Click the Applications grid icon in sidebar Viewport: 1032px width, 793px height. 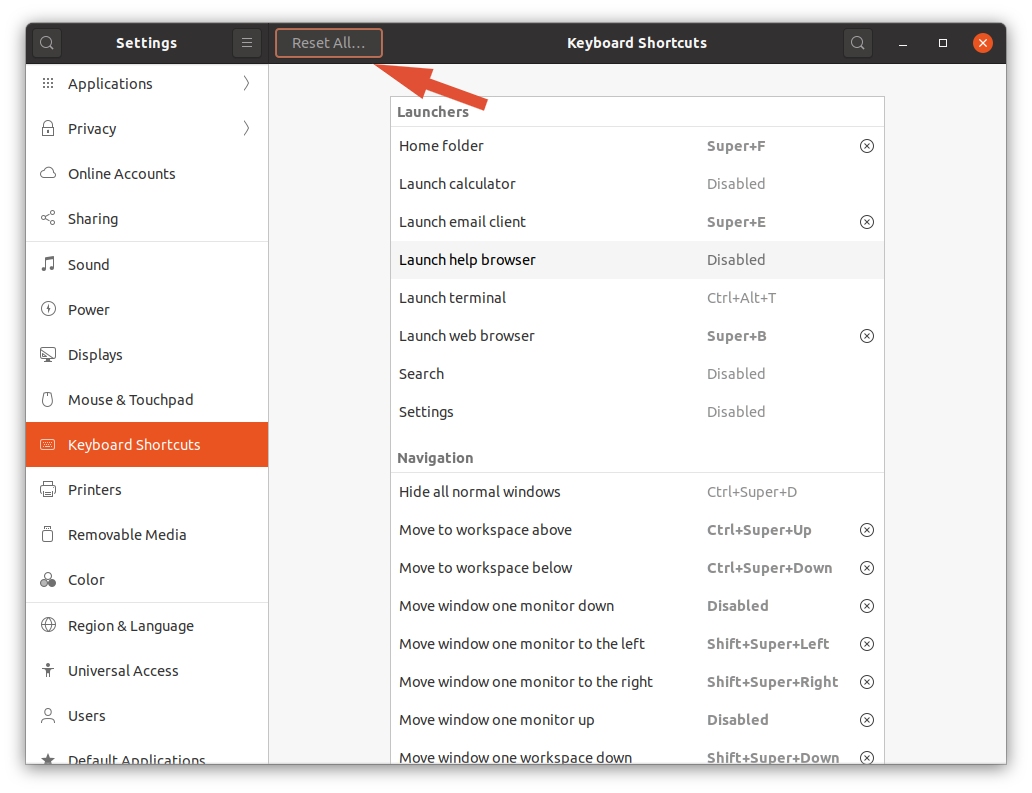(x=47, y=83)
